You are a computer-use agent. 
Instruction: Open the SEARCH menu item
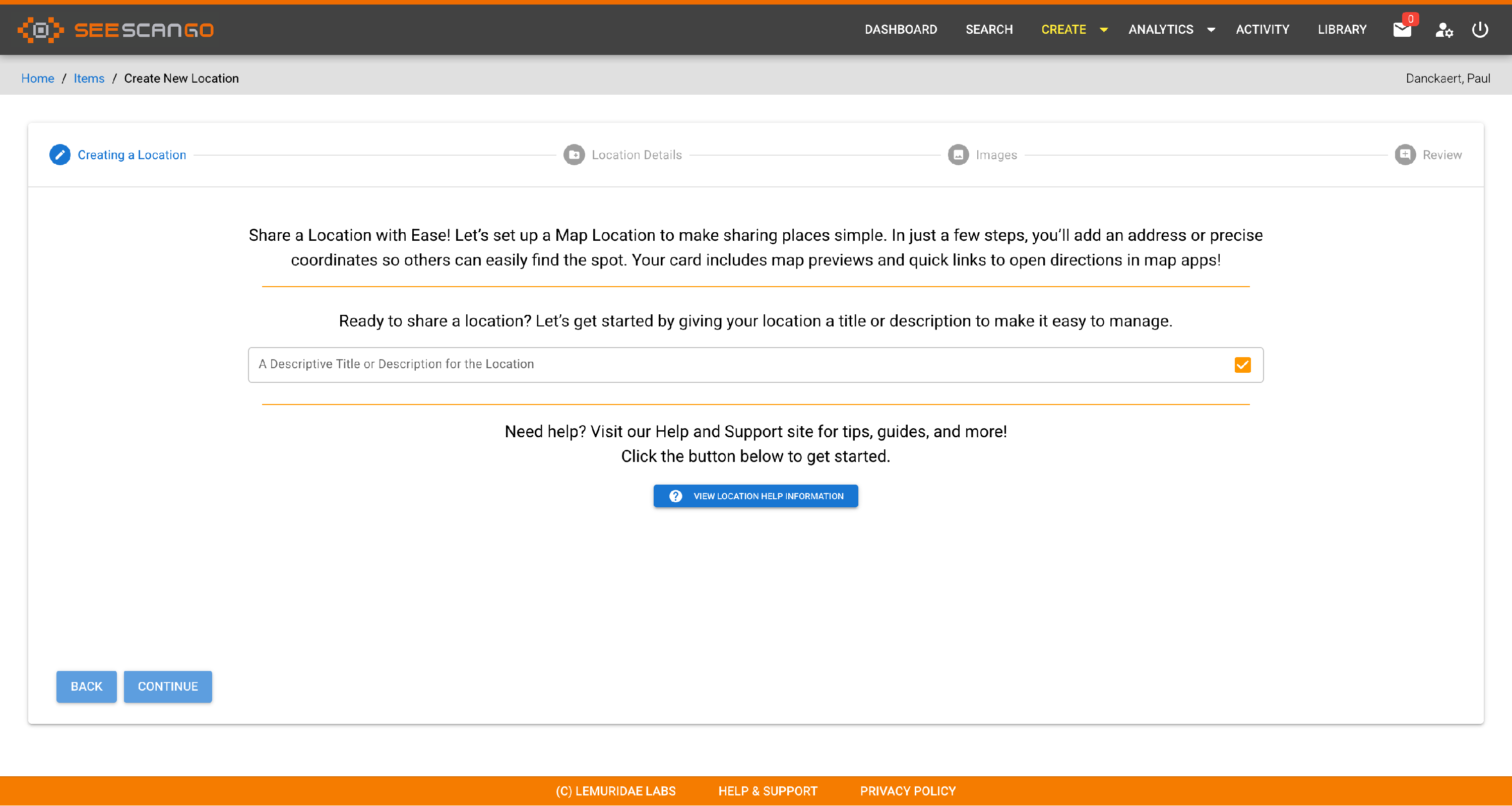tap(989, 29)
